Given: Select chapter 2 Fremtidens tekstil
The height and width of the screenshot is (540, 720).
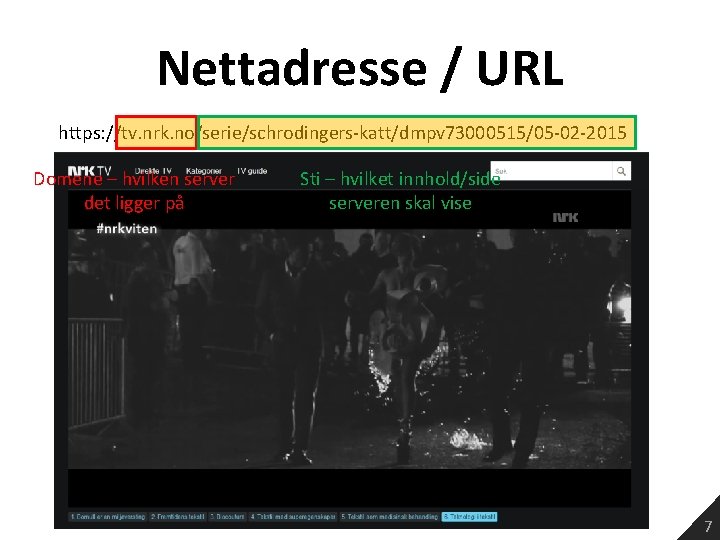Looking at the screenshot, I should click(x=178, y=517).
